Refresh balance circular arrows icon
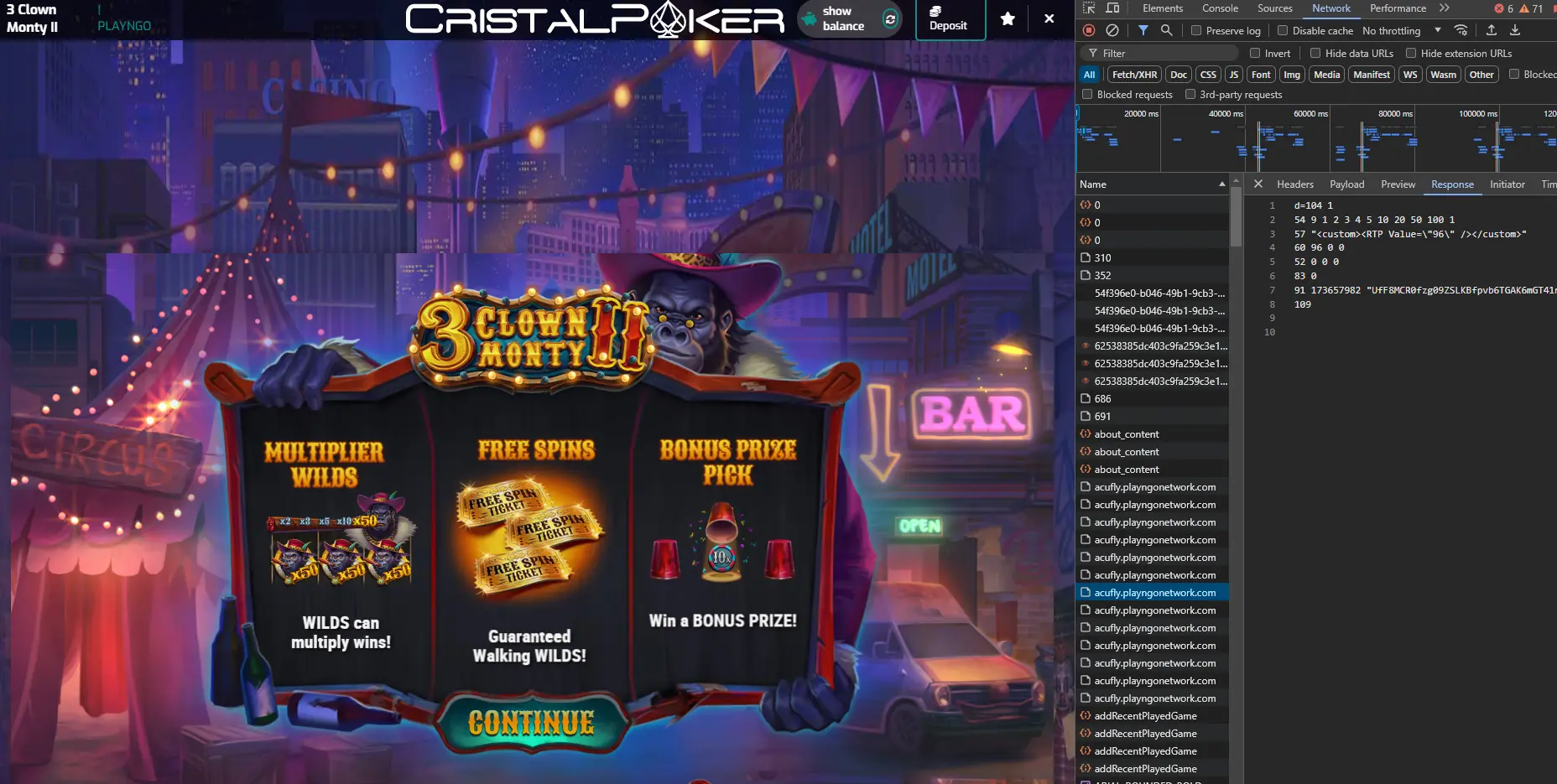This screenshot has height=784, width=1557. coord(890,18)
